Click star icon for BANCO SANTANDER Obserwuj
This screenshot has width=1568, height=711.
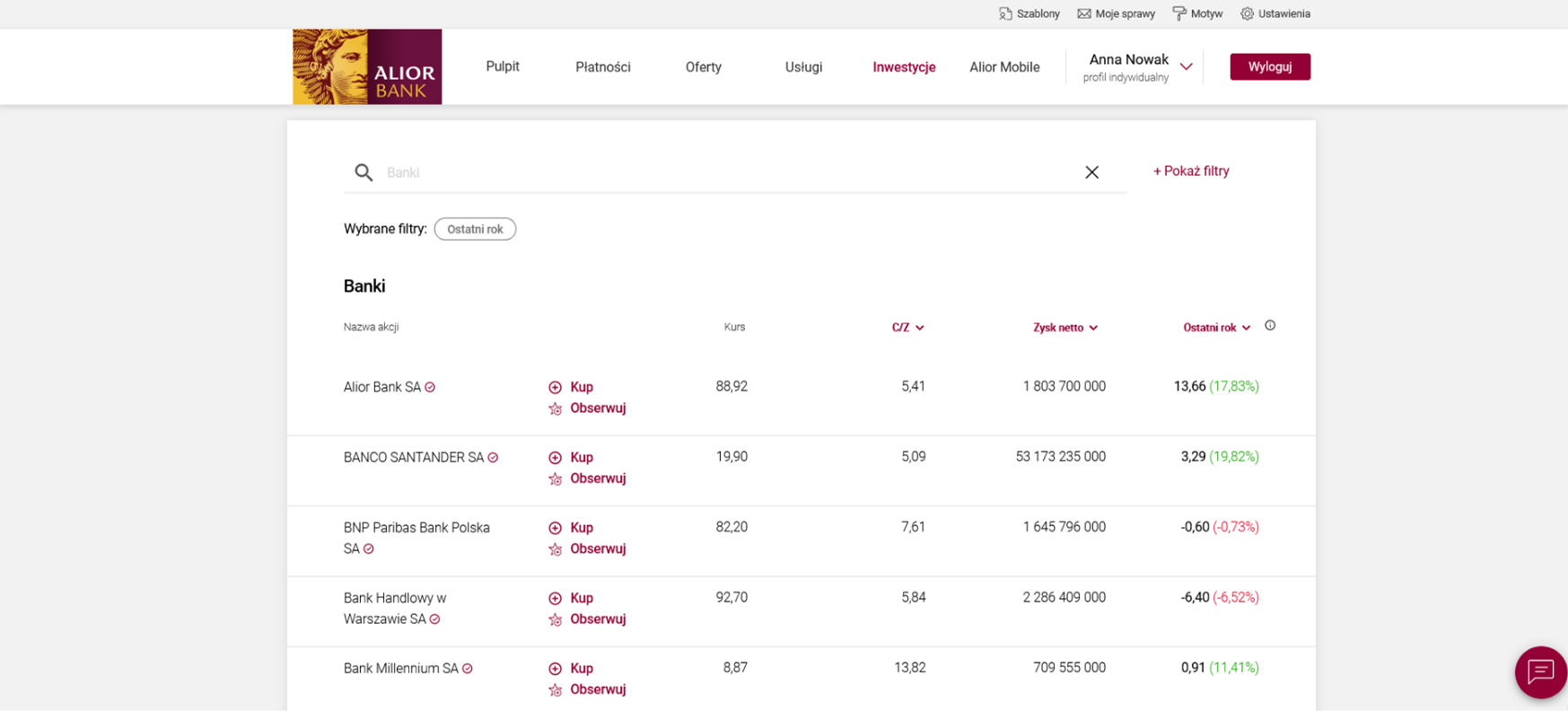tap(555, 479)
